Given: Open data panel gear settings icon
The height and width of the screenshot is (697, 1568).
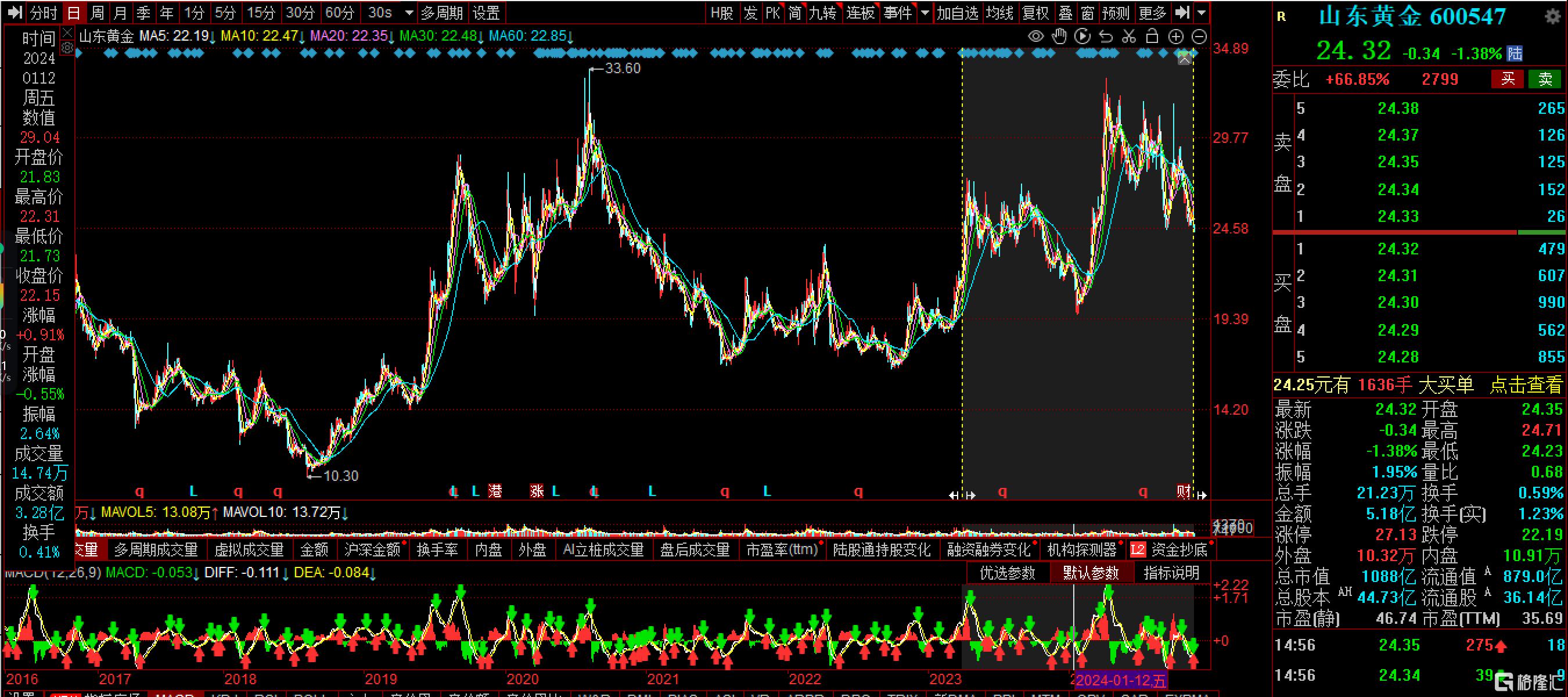Looking at the screenshot, I should pyautogui.click(x=67, y=47).
